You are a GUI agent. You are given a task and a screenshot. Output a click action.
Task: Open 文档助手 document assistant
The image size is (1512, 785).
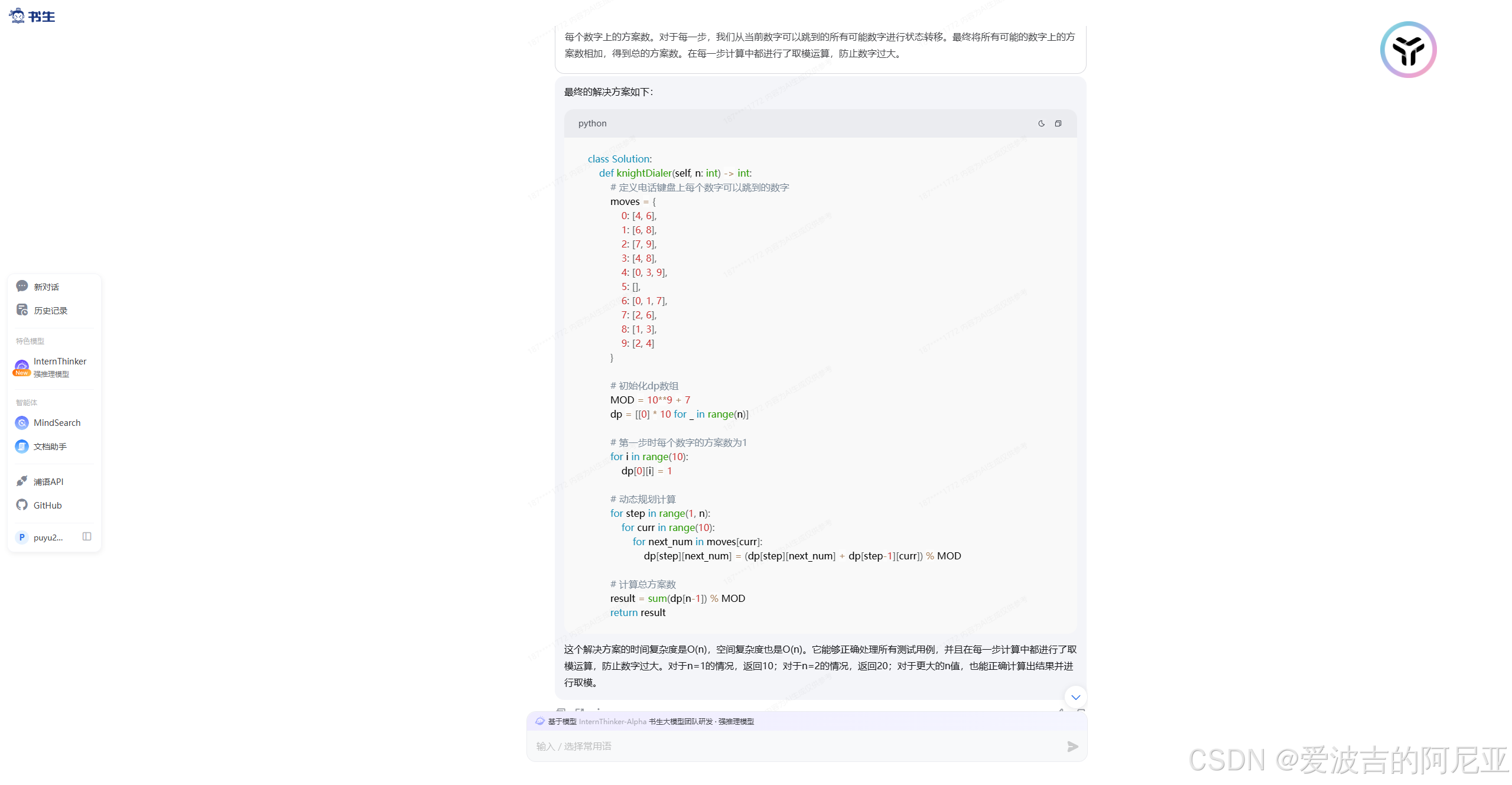pos(50,447)
